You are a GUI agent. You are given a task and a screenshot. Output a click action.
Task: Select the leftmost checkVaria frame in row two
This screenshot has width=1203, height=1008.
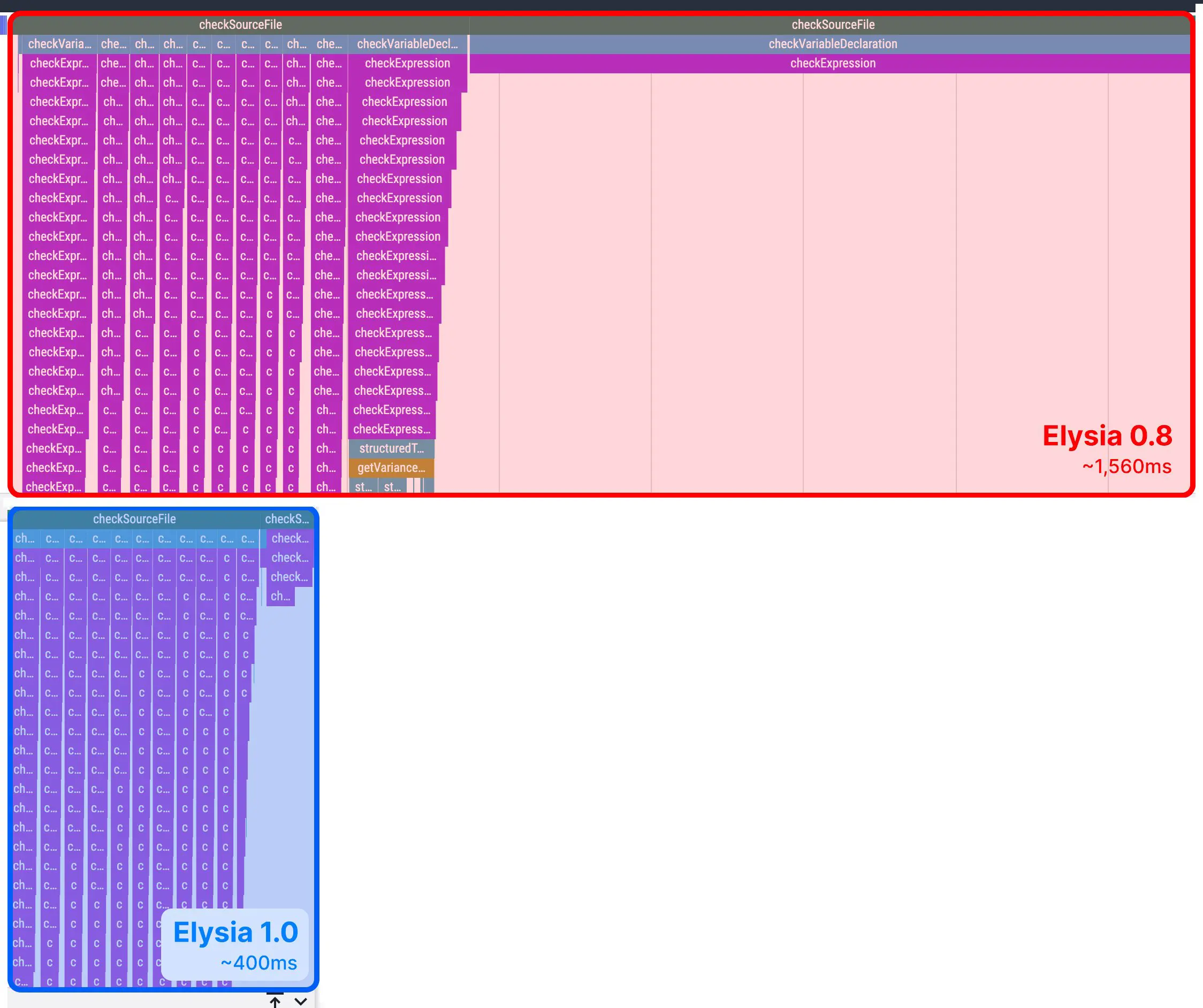[x=59, y=44]
